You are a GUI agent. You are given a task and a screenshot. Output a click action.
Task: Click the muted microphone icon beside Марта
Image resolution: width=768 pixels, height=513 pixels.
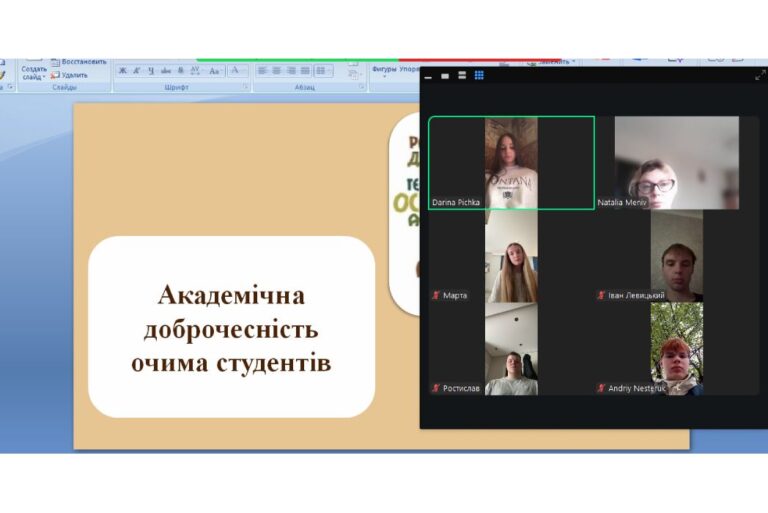click(x=435, y=295)
